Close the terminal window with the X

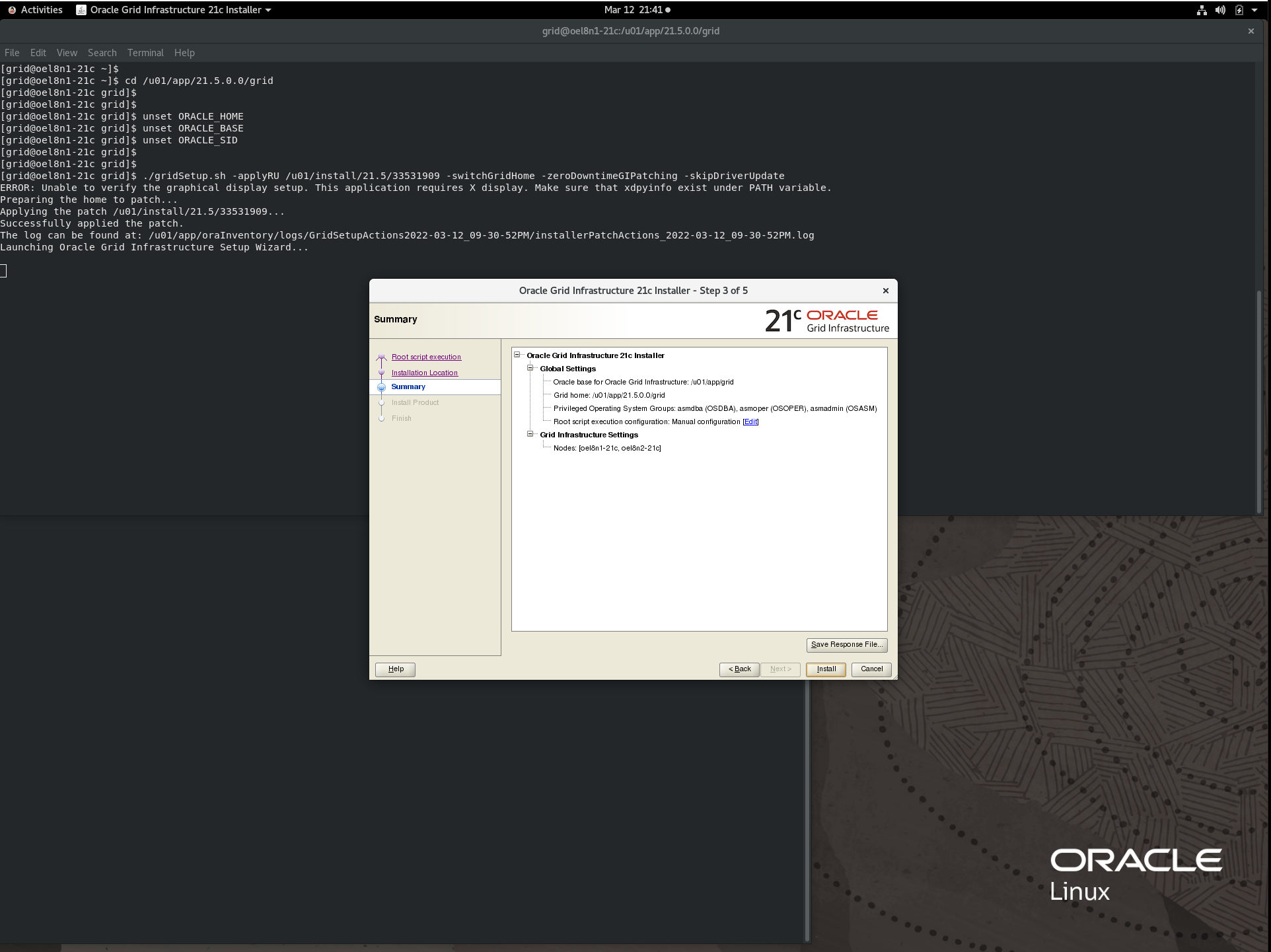[1251, 31]
